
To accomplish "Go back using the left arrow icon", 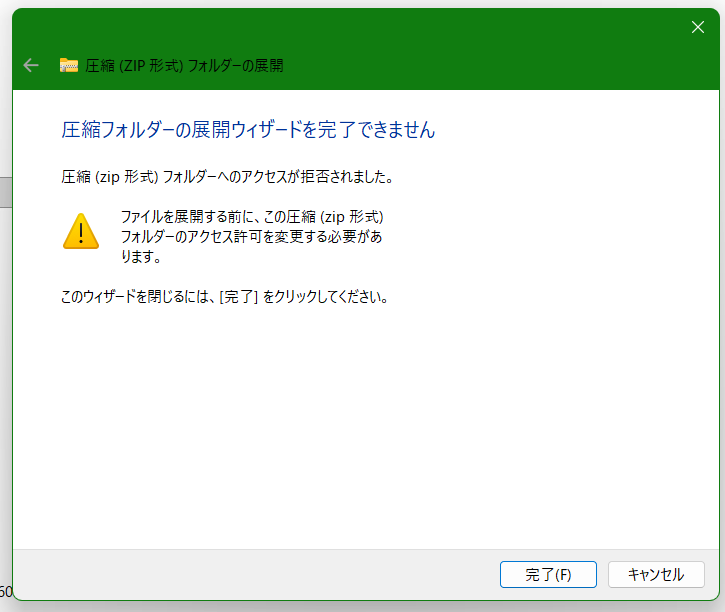I will click(31, 65).
